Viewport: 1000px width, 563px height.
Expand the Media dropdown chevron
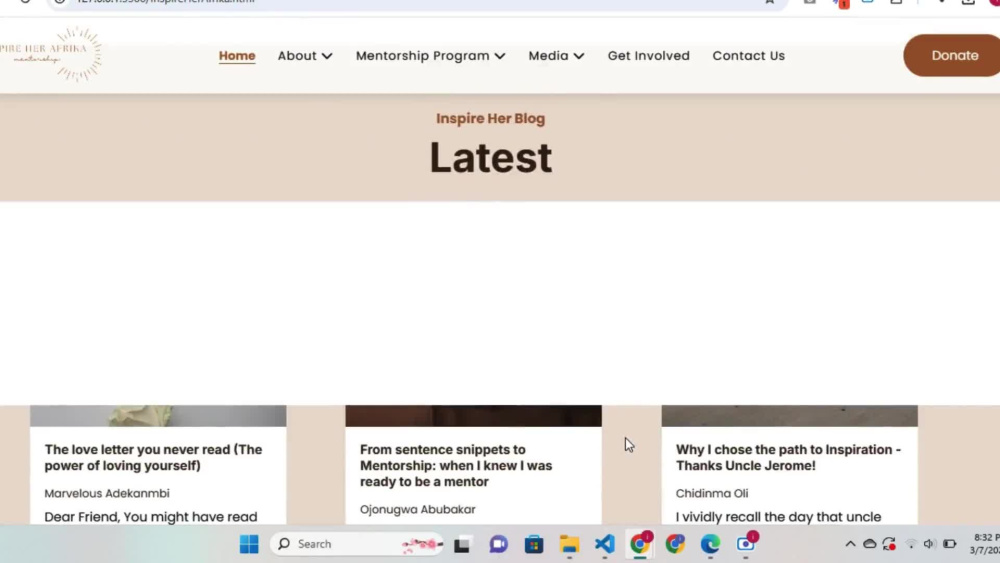tap(579, 57)
